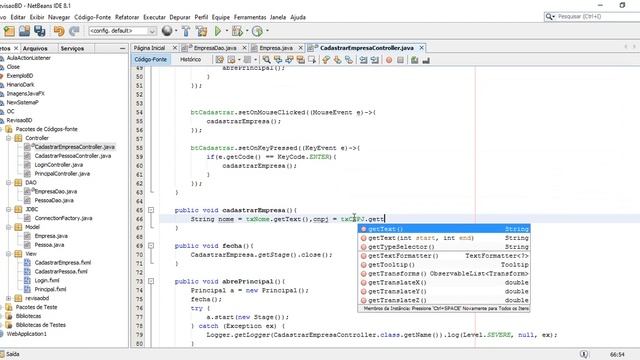Collapse the cadastrarEmpresa method fold
Viewport: 640px width, 360px height.
point(151,210)
